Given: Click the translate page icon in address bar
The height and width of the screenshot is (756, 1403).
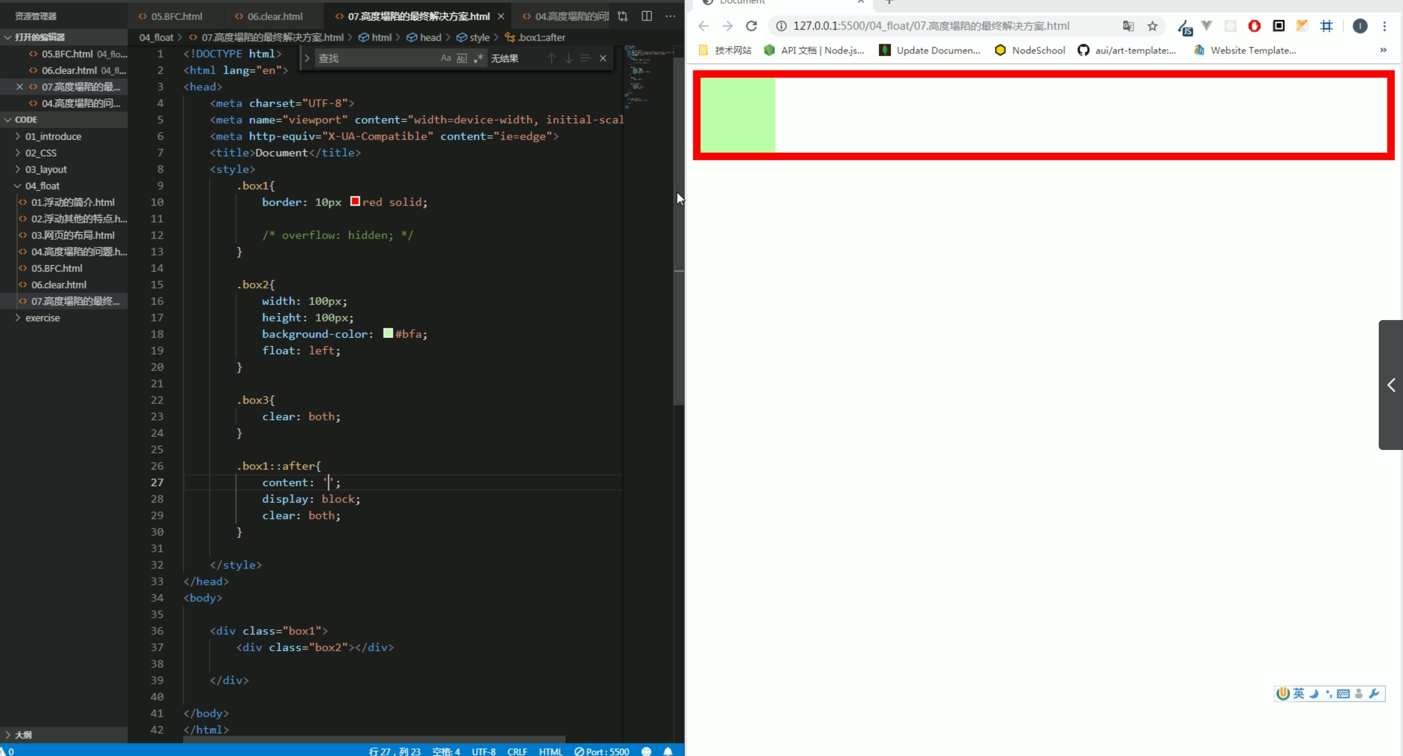Looking at the screenshot, I should [1128, 26].
